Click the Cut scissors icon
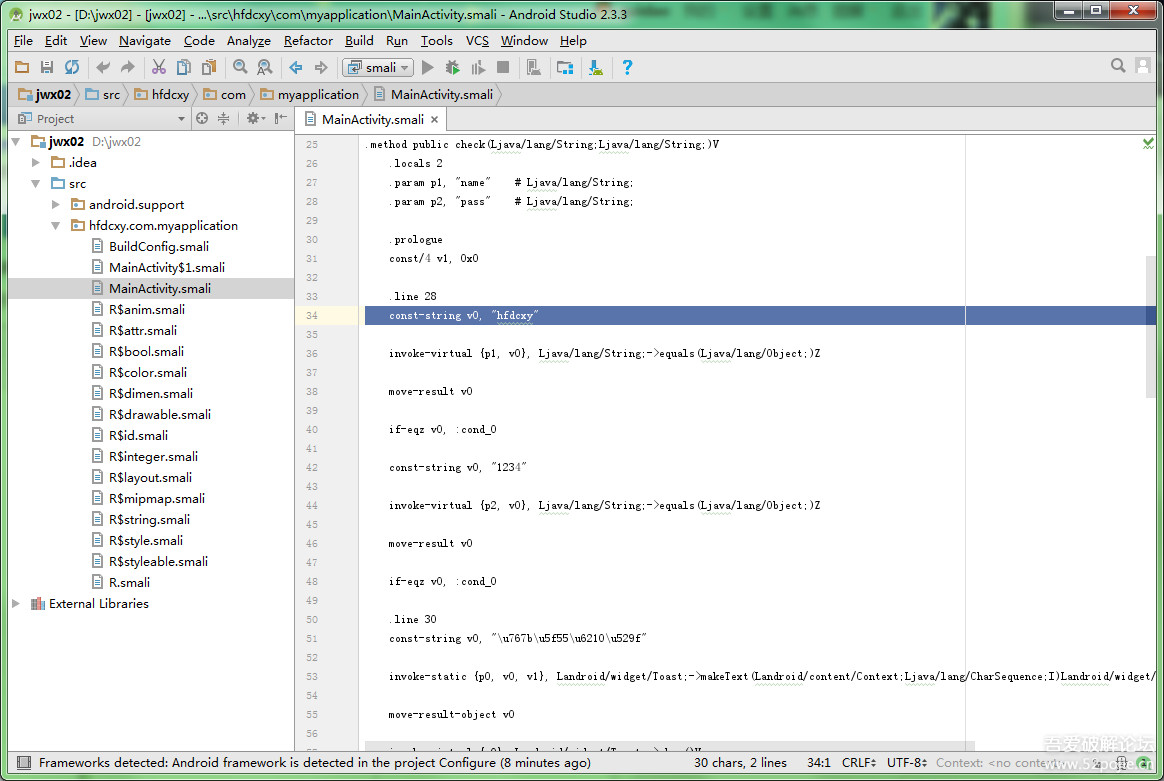Viewport: 1164px width, 781px height. (158, 67)
